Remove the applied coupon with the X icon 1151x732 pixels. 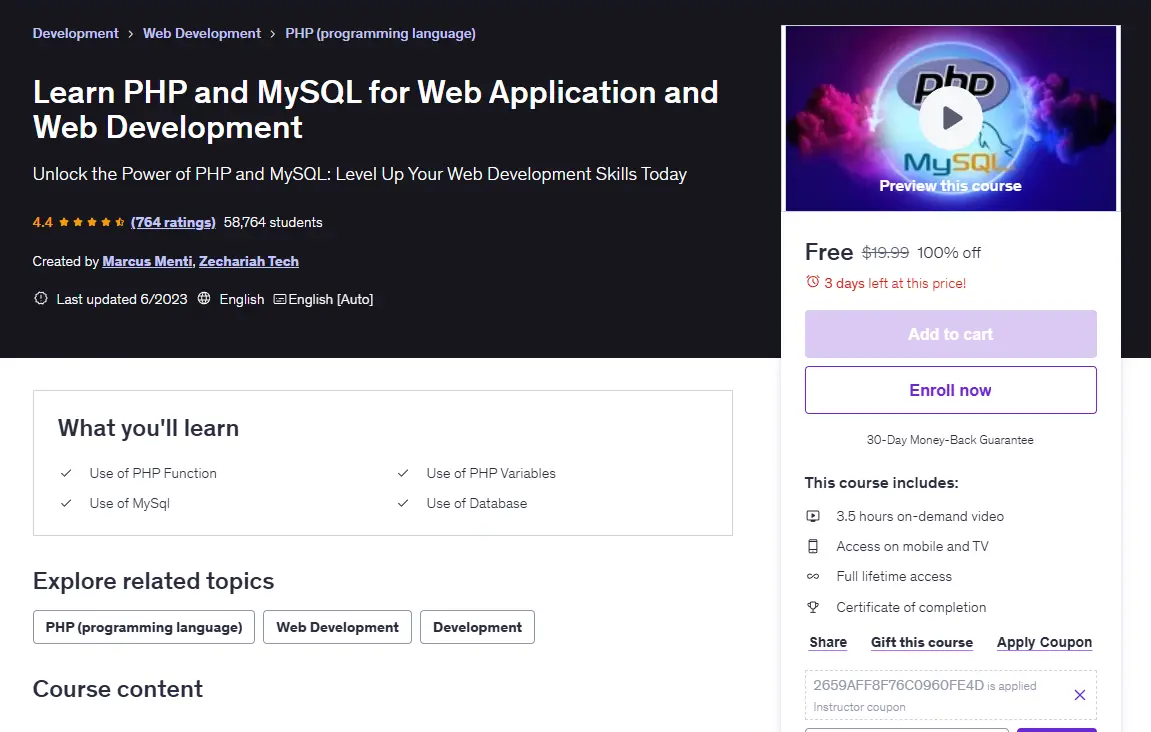(x=1080, y=695)
